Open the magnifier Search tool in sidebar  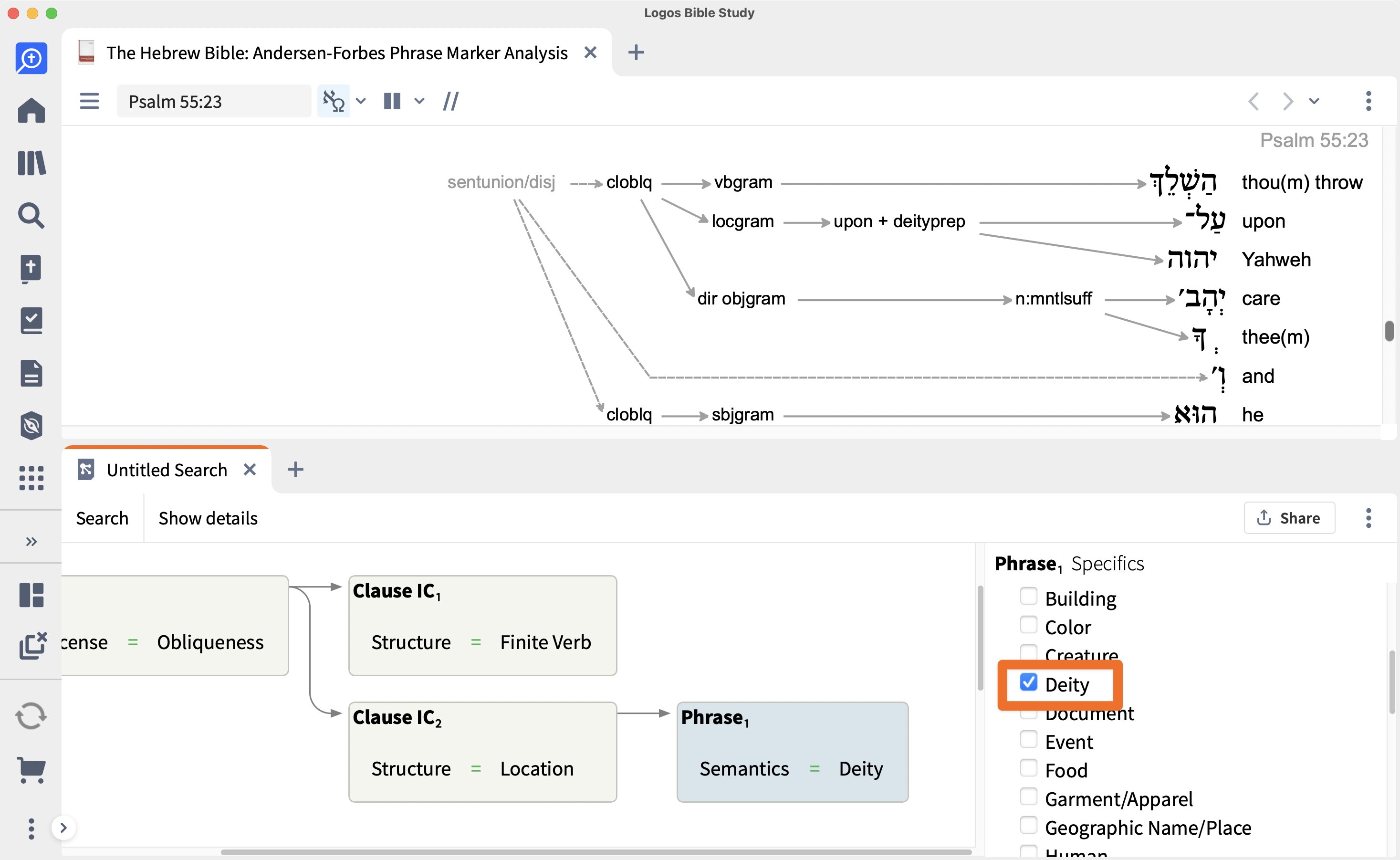(x=31, y=216)
